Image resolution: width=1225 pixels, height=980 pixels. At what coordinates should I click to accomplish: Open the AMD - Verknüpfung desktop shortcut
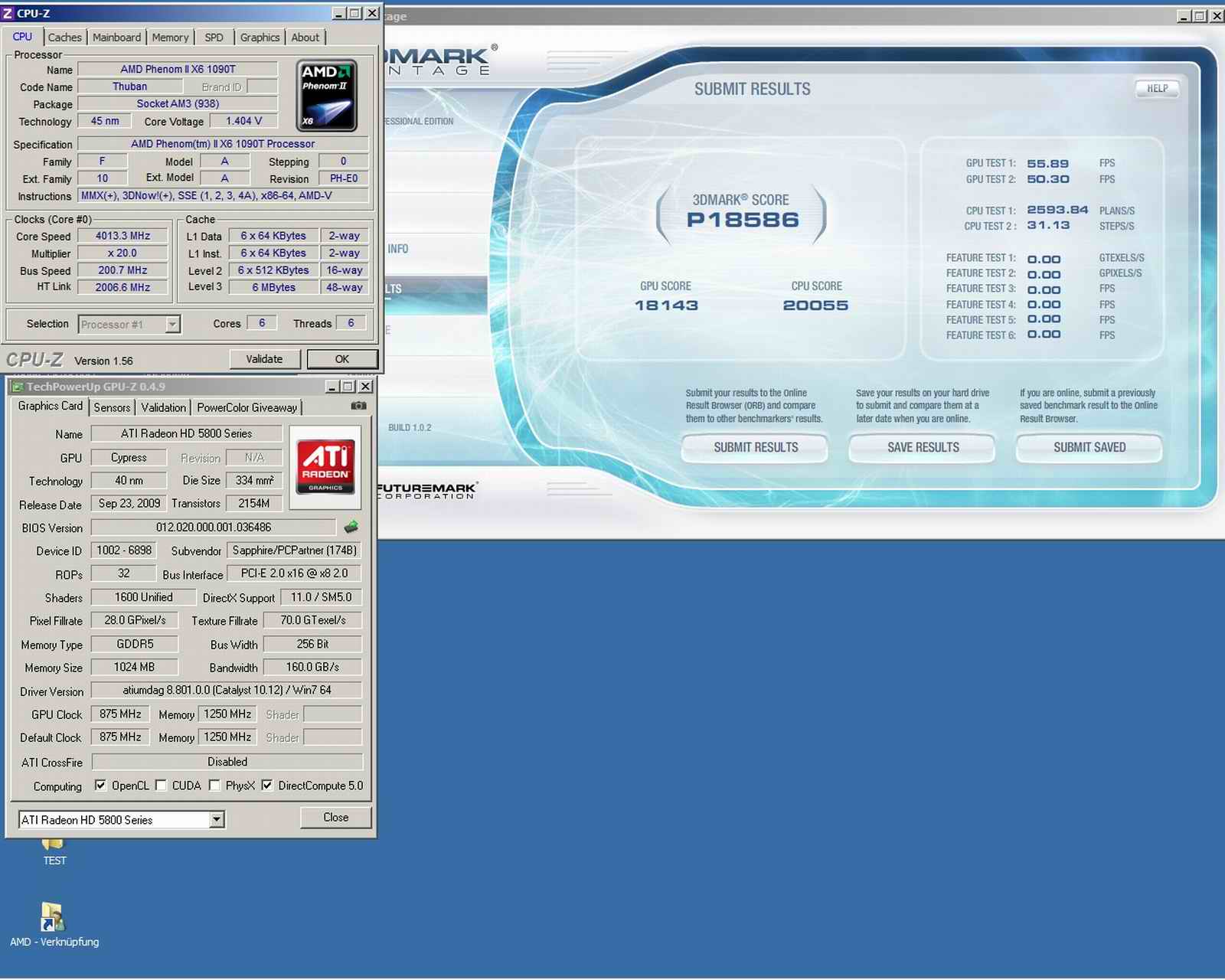point(54,924)
